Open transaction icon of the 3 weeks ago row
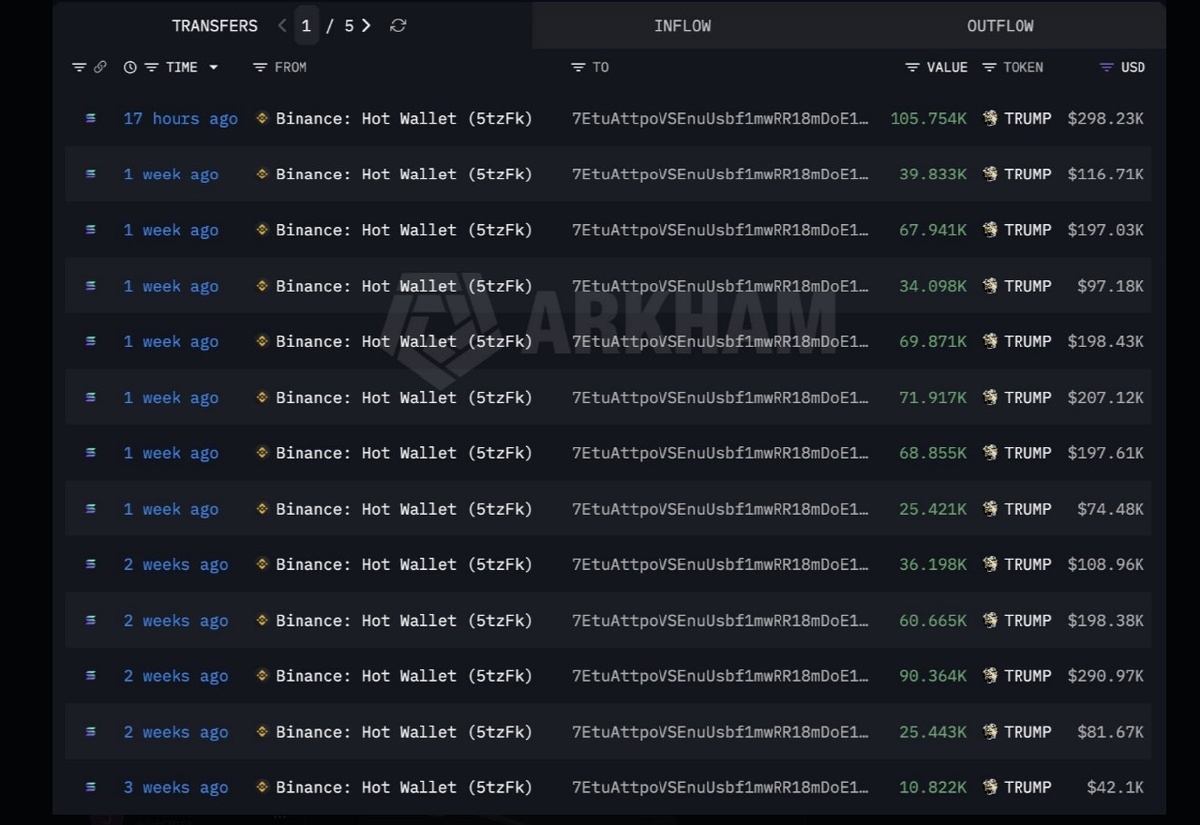 click(x=91, y=787)
